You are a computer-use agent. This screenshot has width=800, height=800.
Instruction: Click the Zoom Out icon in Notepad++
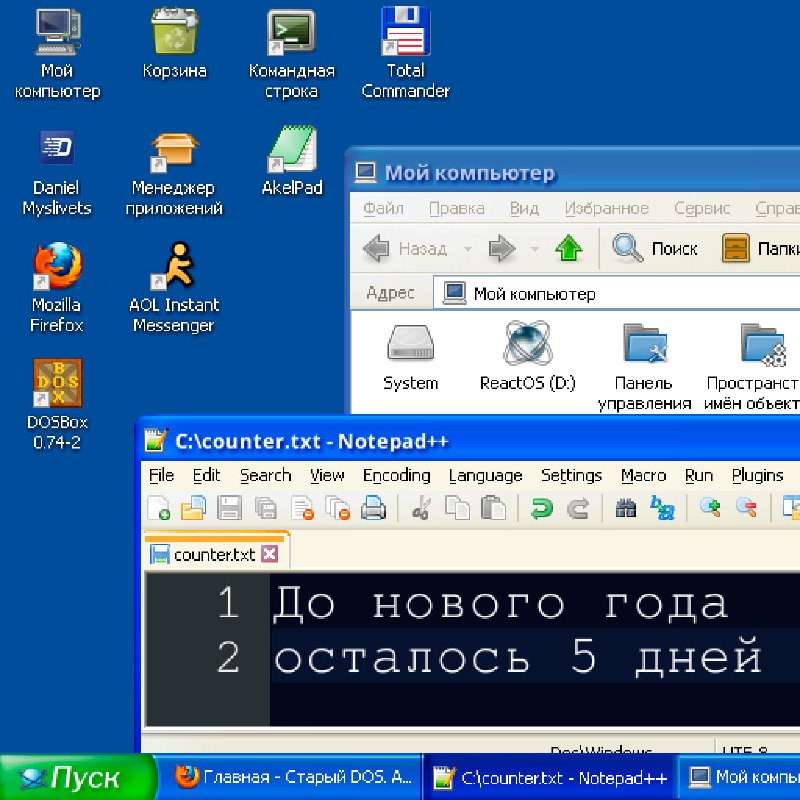746,508
